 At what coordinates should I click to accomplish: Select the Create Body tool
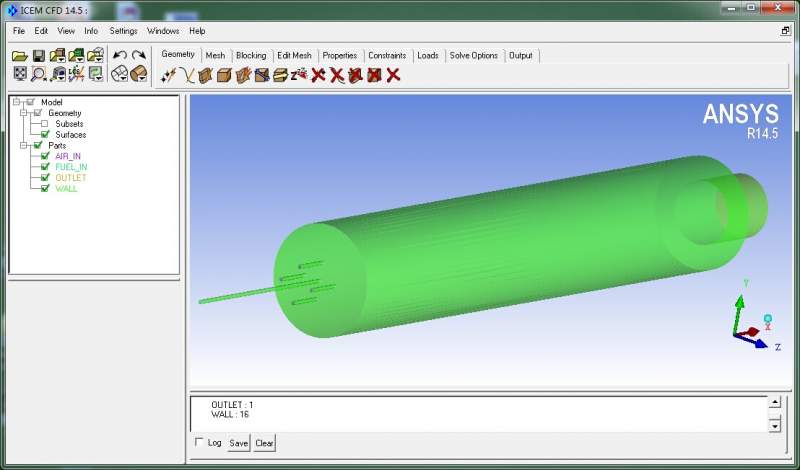(224, 76)
